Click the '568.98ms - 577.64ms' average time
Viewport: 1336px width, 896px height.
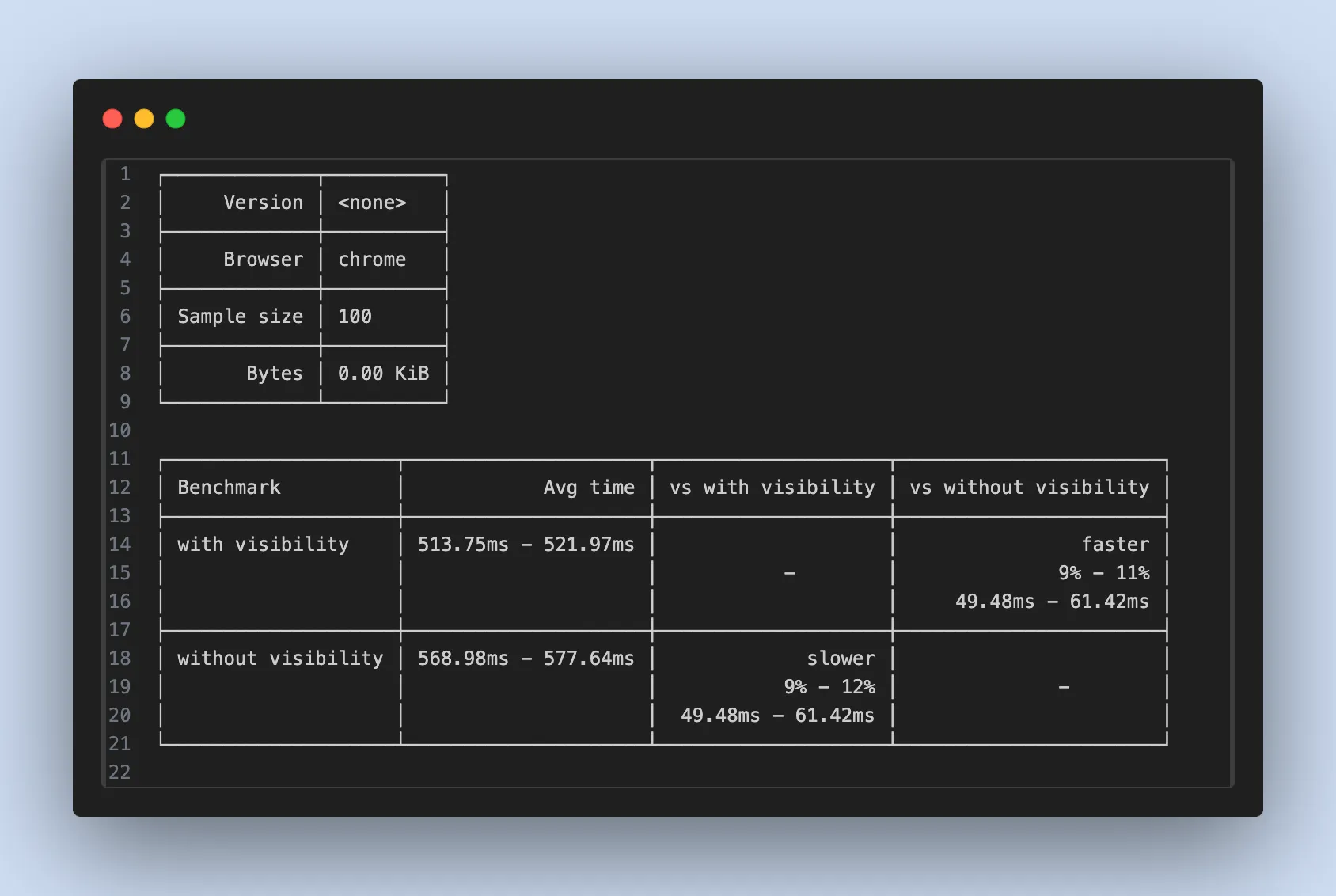click(526, 659)
